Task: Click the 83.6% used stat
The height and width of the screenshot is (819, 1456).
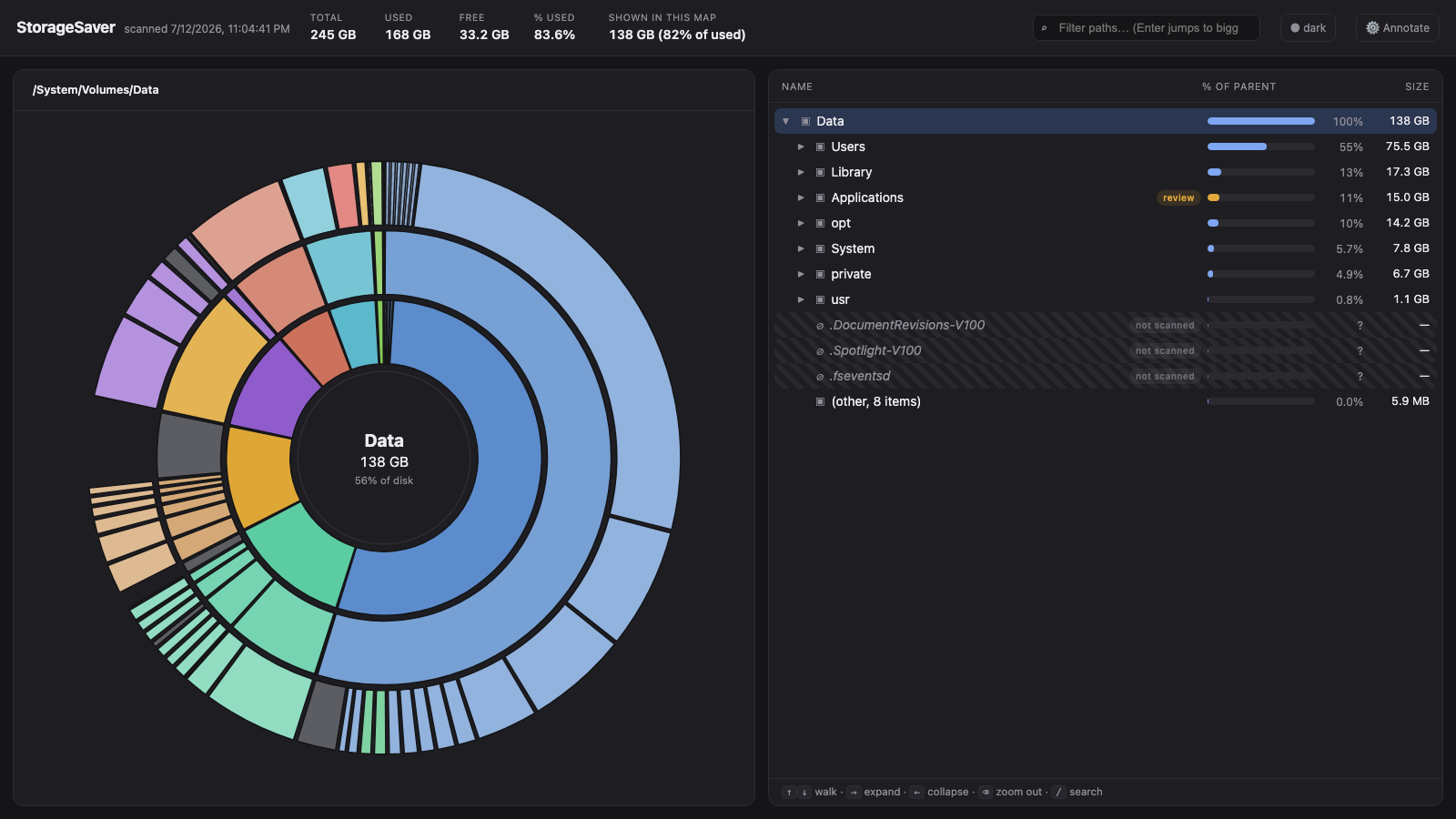Action: pyautogui.click(x=554, y=27)
